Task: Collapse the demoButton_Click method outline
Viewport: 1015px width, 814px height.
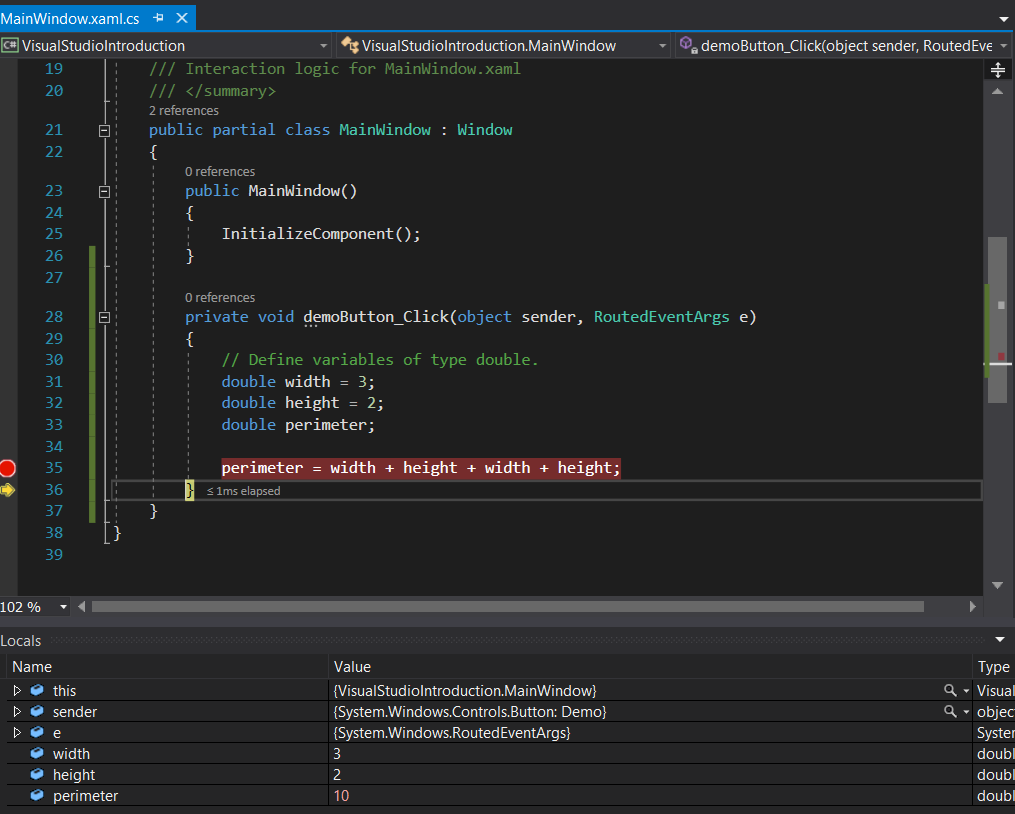Action: [104, 318]
